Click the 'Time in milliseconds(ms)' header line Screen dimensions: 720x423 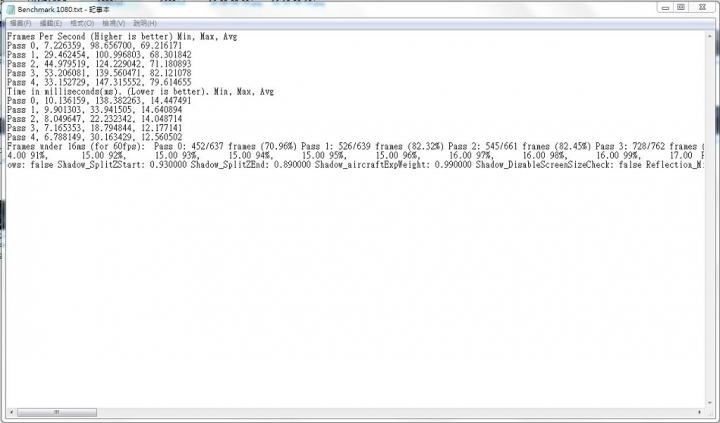click(141, 92)
